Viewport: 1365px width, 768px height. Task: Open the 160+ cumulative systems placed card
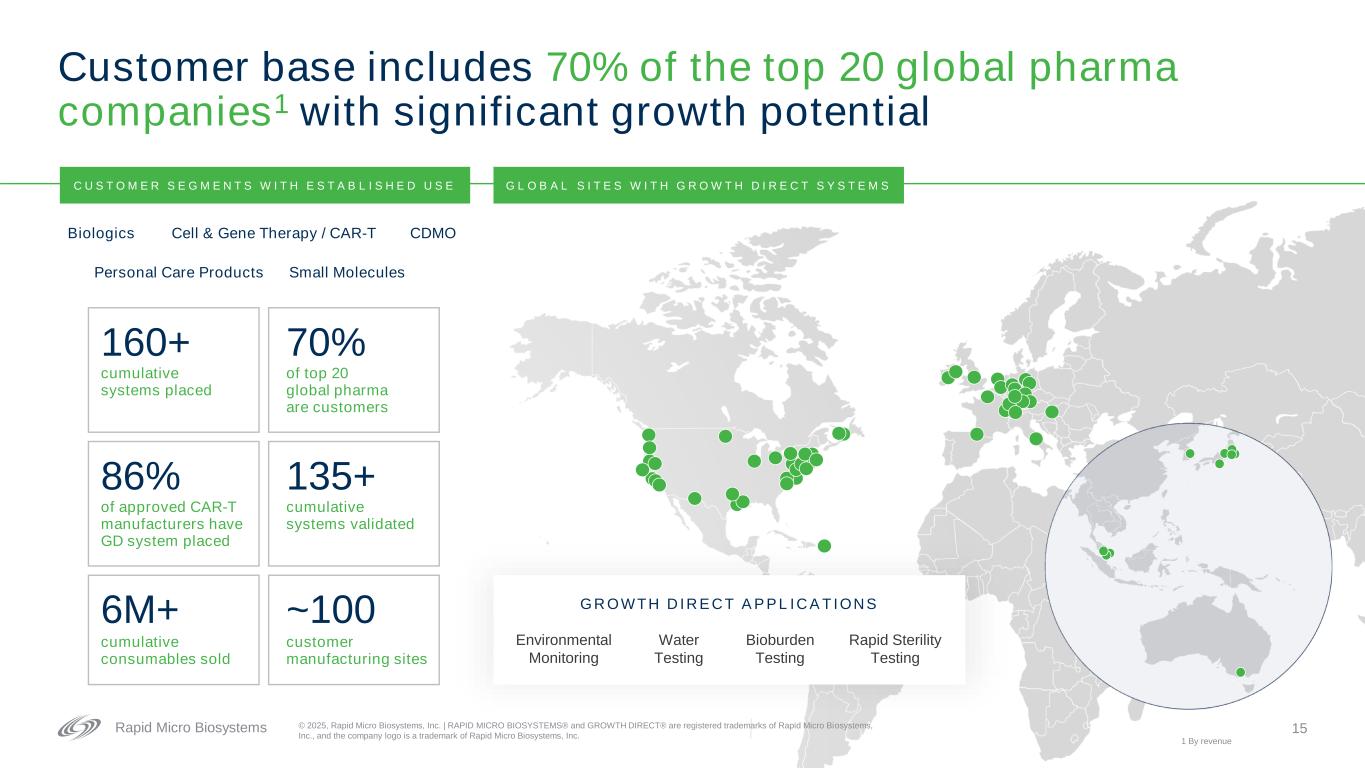pyautogui.click(x=174, y=369)
